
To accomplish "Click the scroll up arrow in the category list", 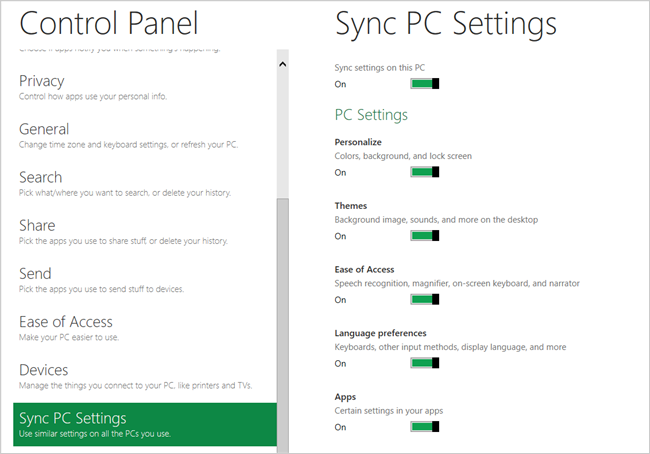I will pyautogui.click(x=283, y=64).
